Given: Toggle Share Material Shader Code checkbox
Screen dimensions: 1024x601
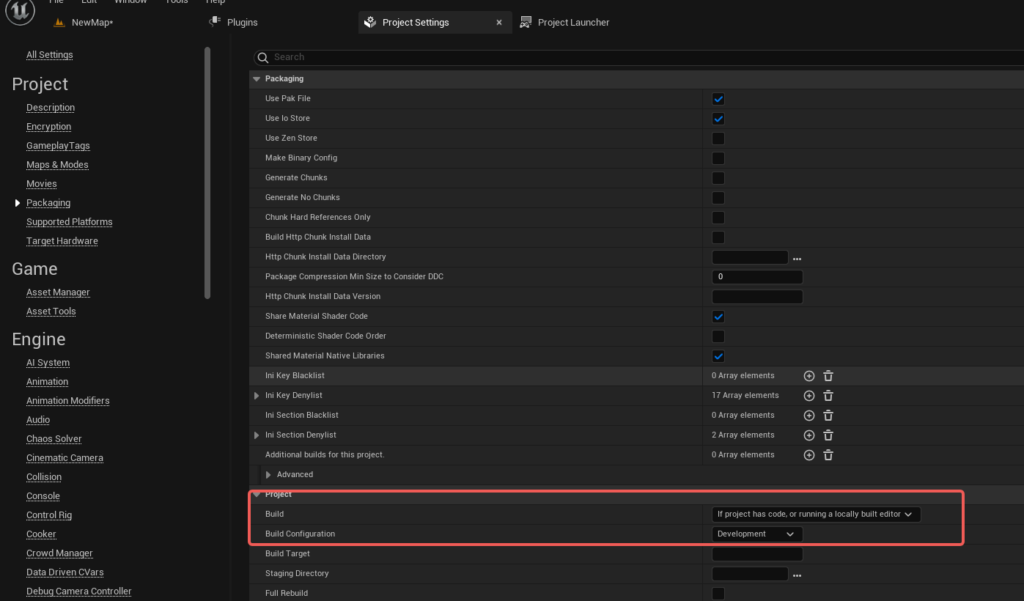Looking at the screenshot, I should click(x=718, y=316).
